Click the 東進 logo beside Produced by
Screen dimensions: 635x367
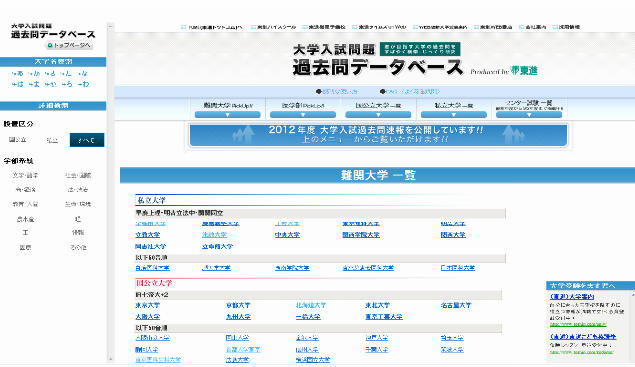[524, 70]
